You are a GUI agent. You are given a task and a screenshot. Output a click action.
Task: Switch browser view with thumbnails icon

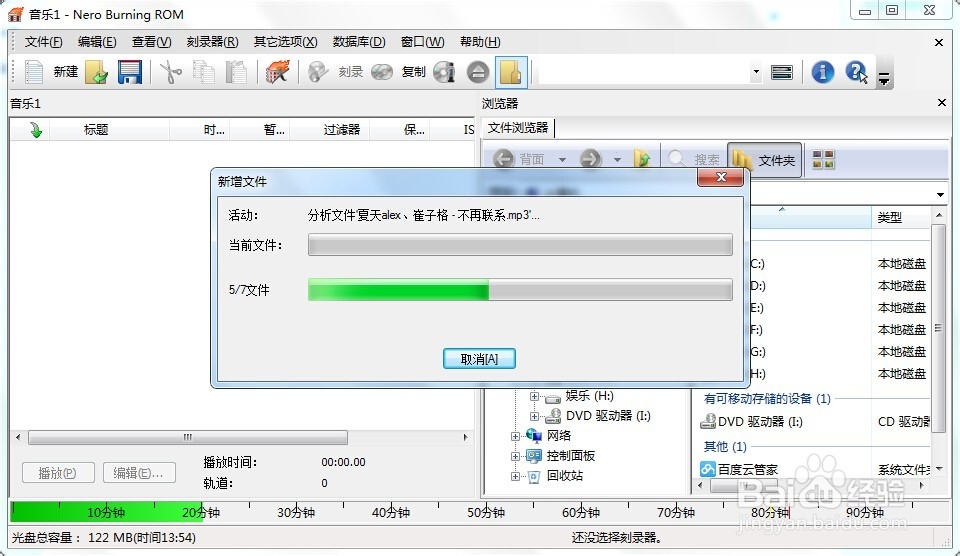[823, 160]
